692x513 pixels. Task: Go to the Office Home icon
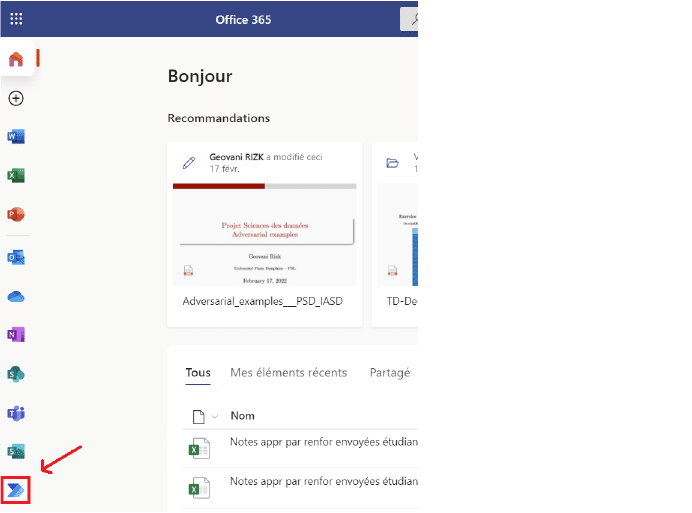16,59
